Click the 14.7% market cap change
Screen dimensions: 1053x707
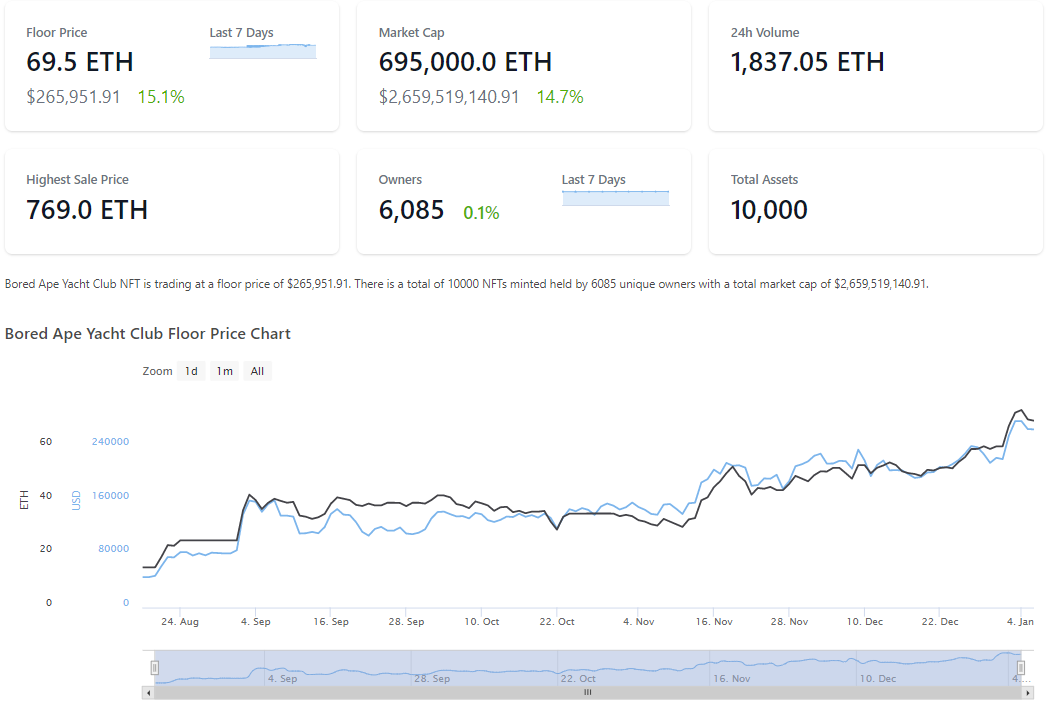pyautogui.click(x=560, y=97)
